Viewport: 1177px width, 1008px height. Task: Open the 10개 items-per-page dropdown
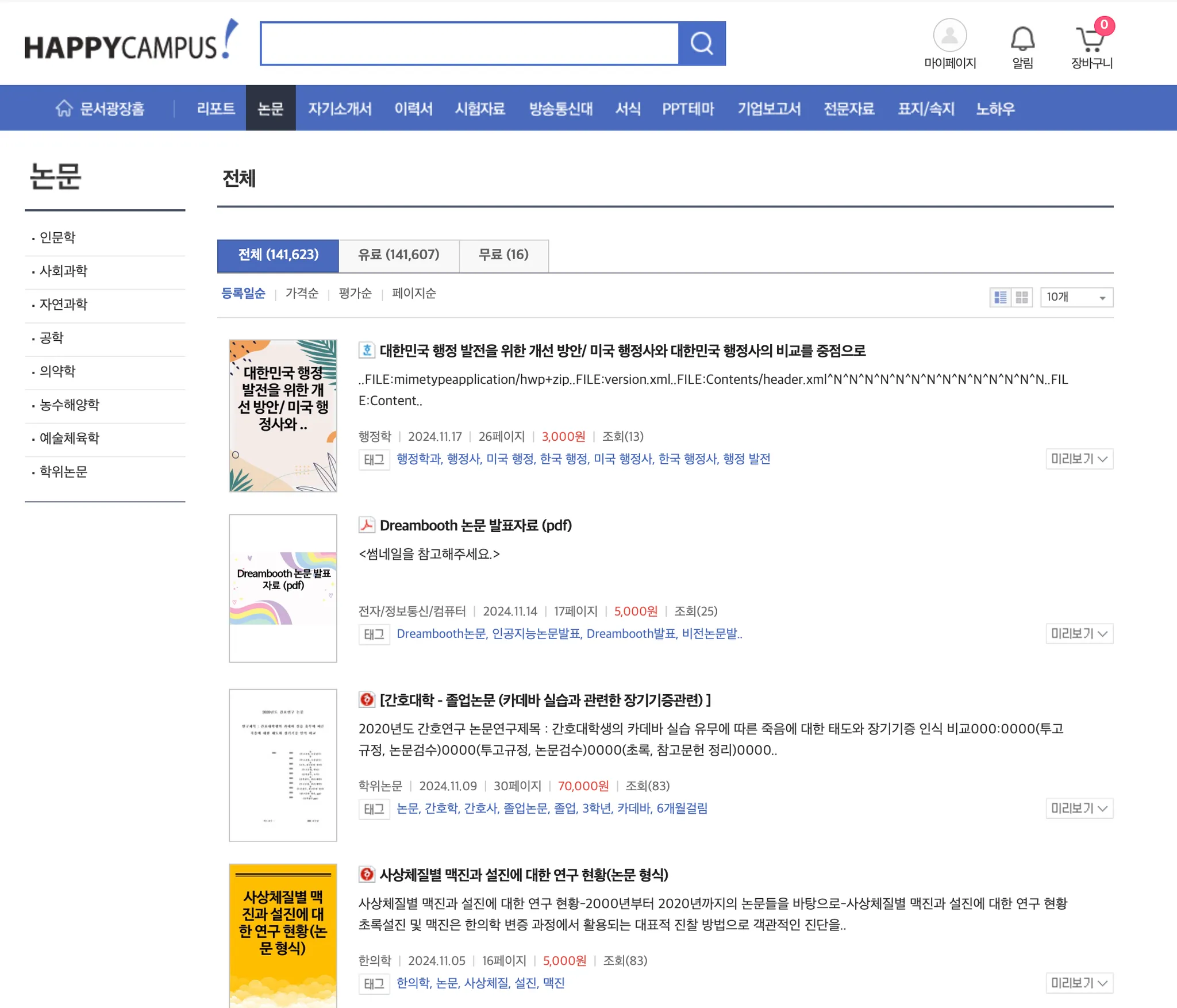pos(1076,297)
